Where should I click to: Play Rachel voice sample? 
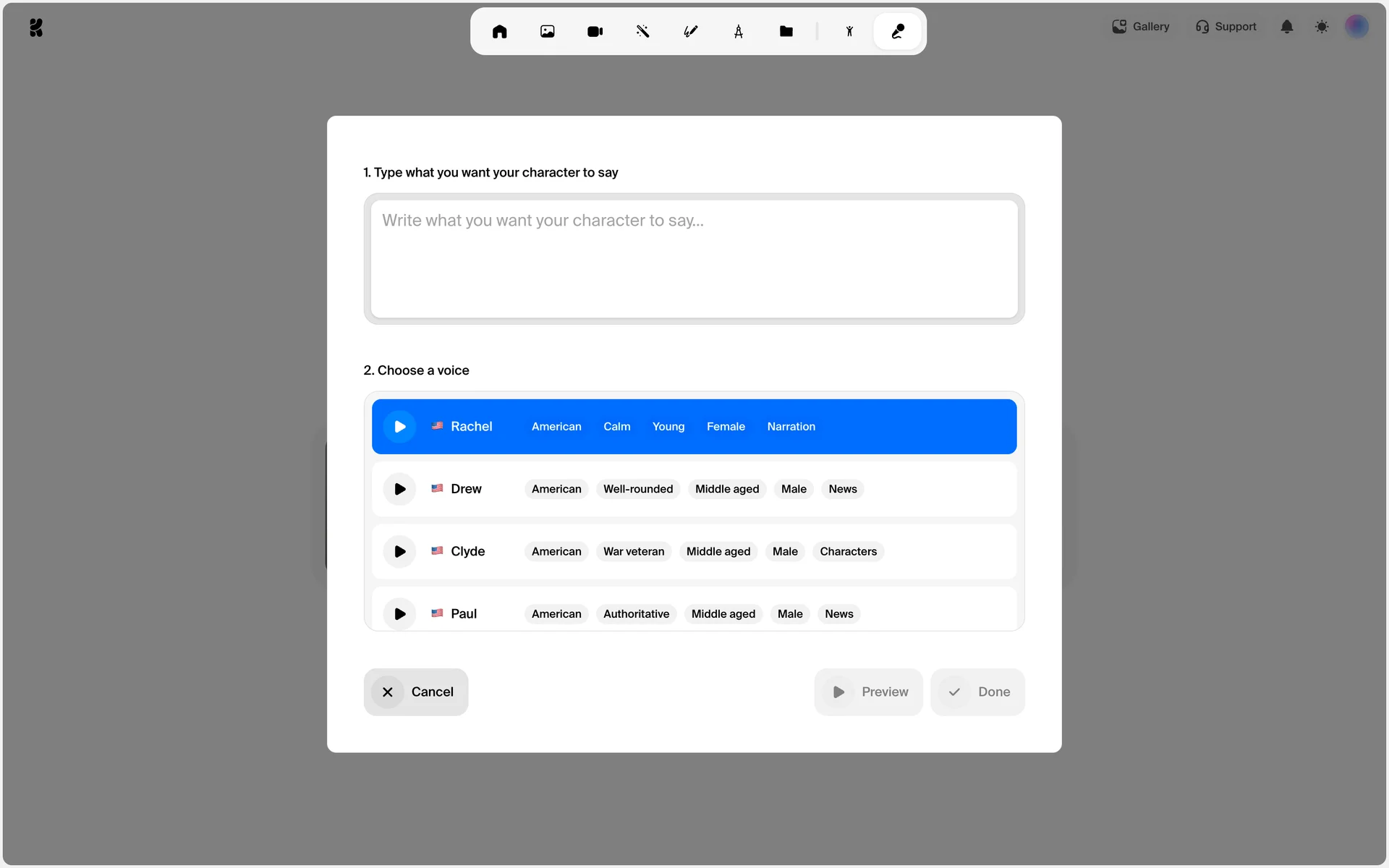click(399, 427)
